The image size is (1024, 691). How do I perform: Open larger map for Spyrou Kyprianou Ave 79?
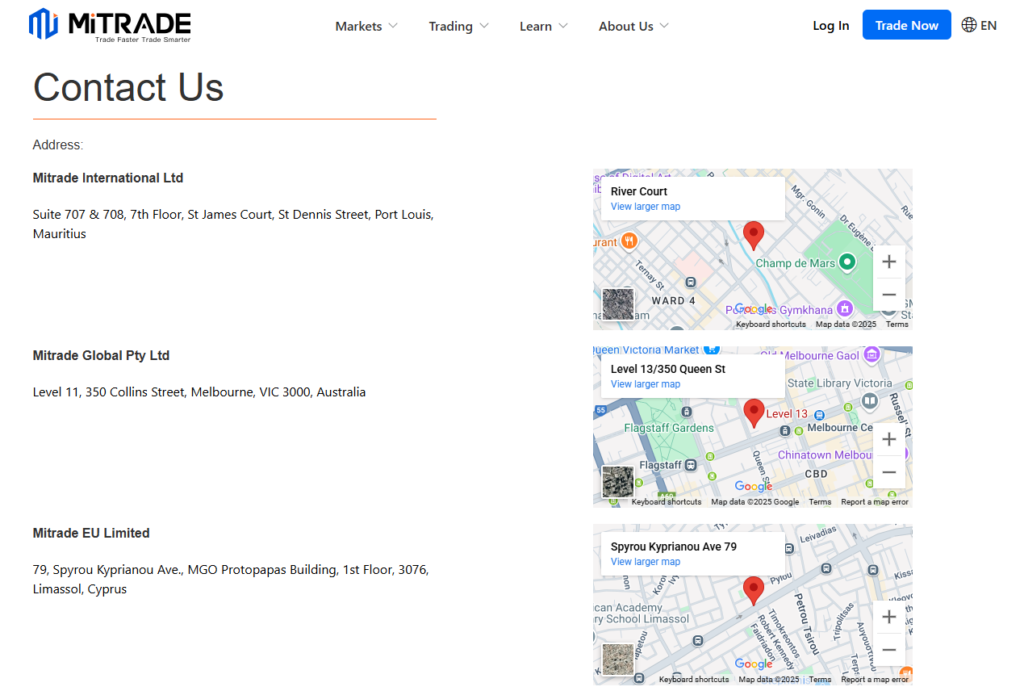click(645, 562)
